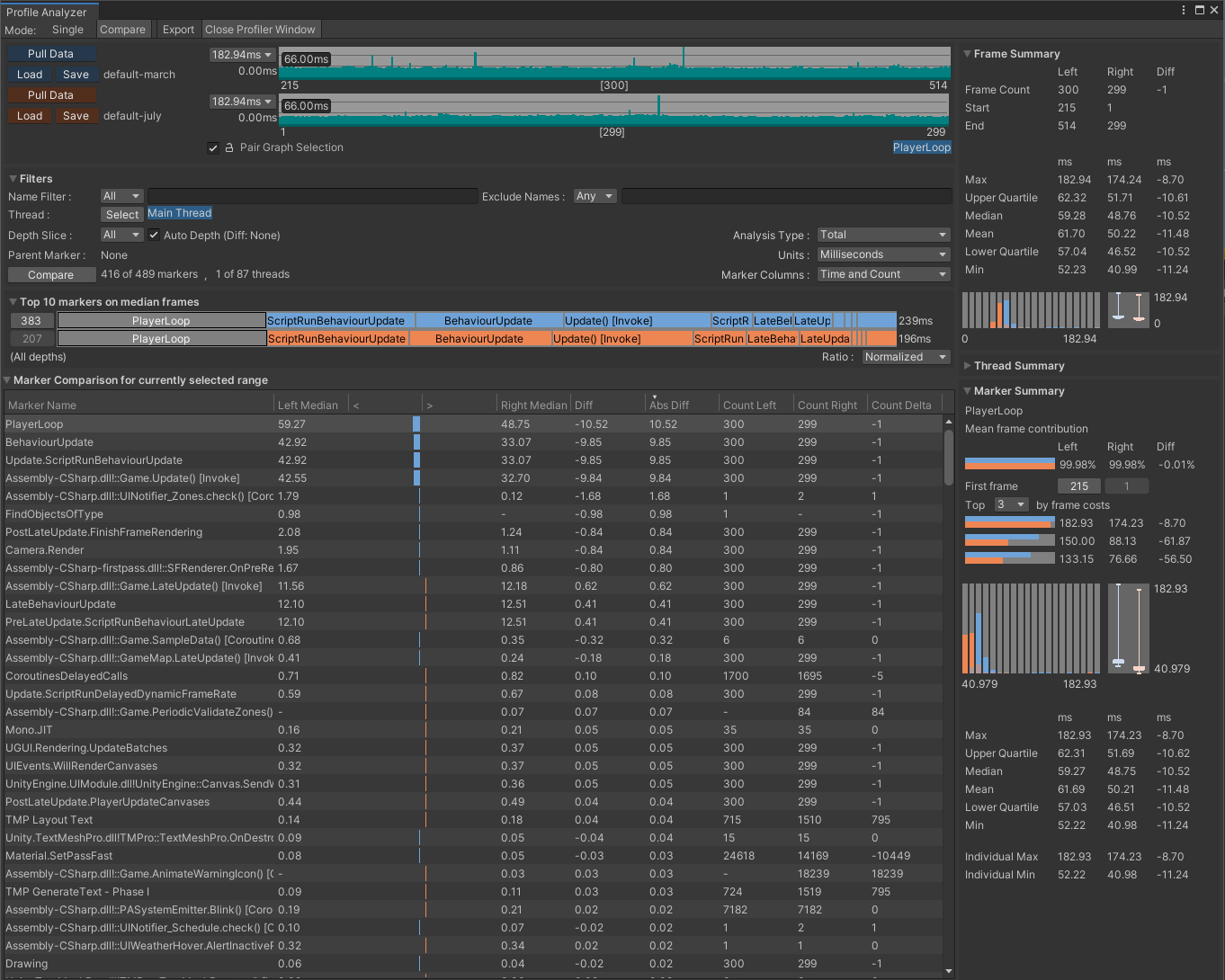Click frame 207 button in top markers
The image size is (1225, 980).
point(31,339)
